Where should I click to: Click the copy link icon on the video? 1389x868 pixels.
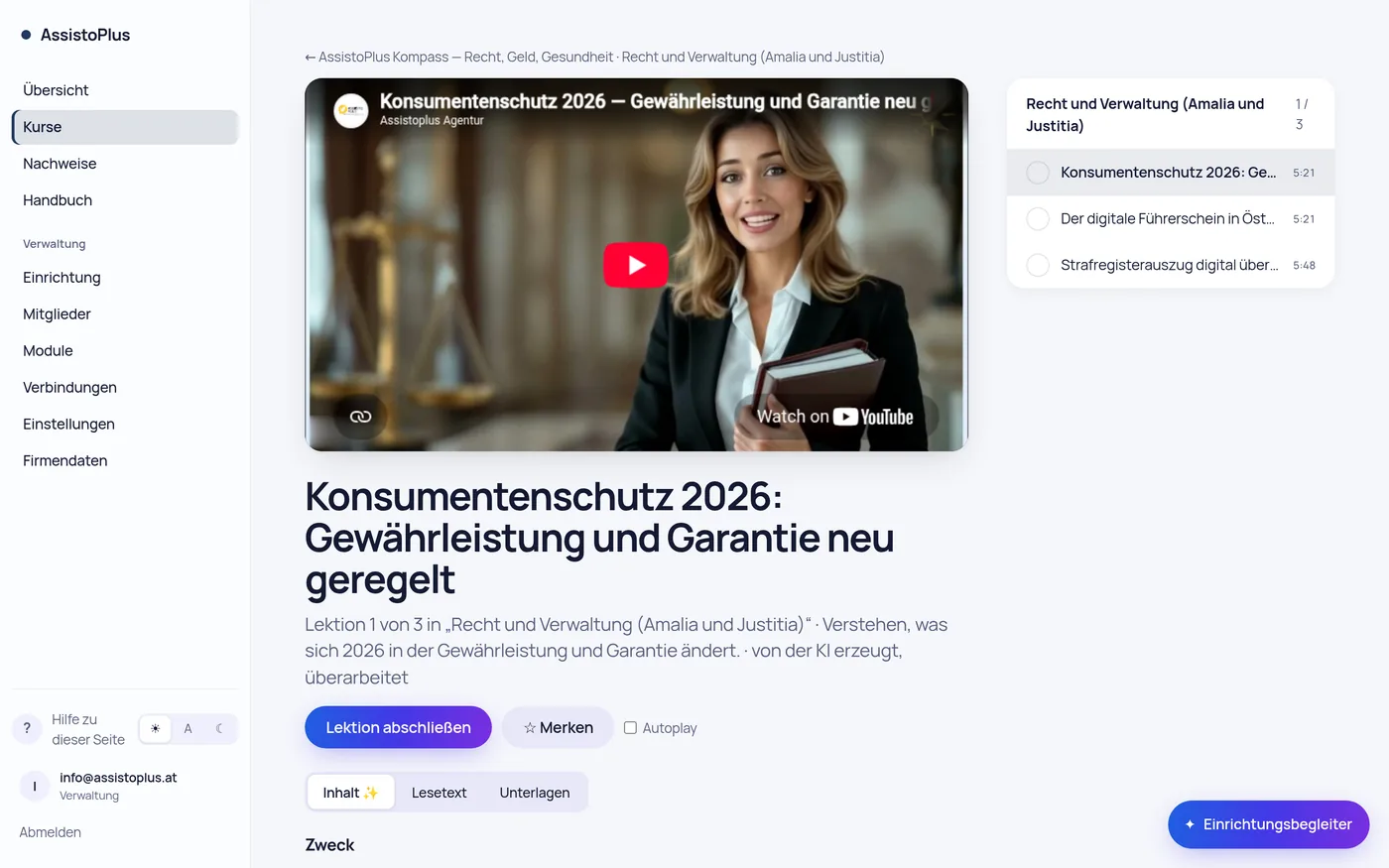(x=360, y=417)
